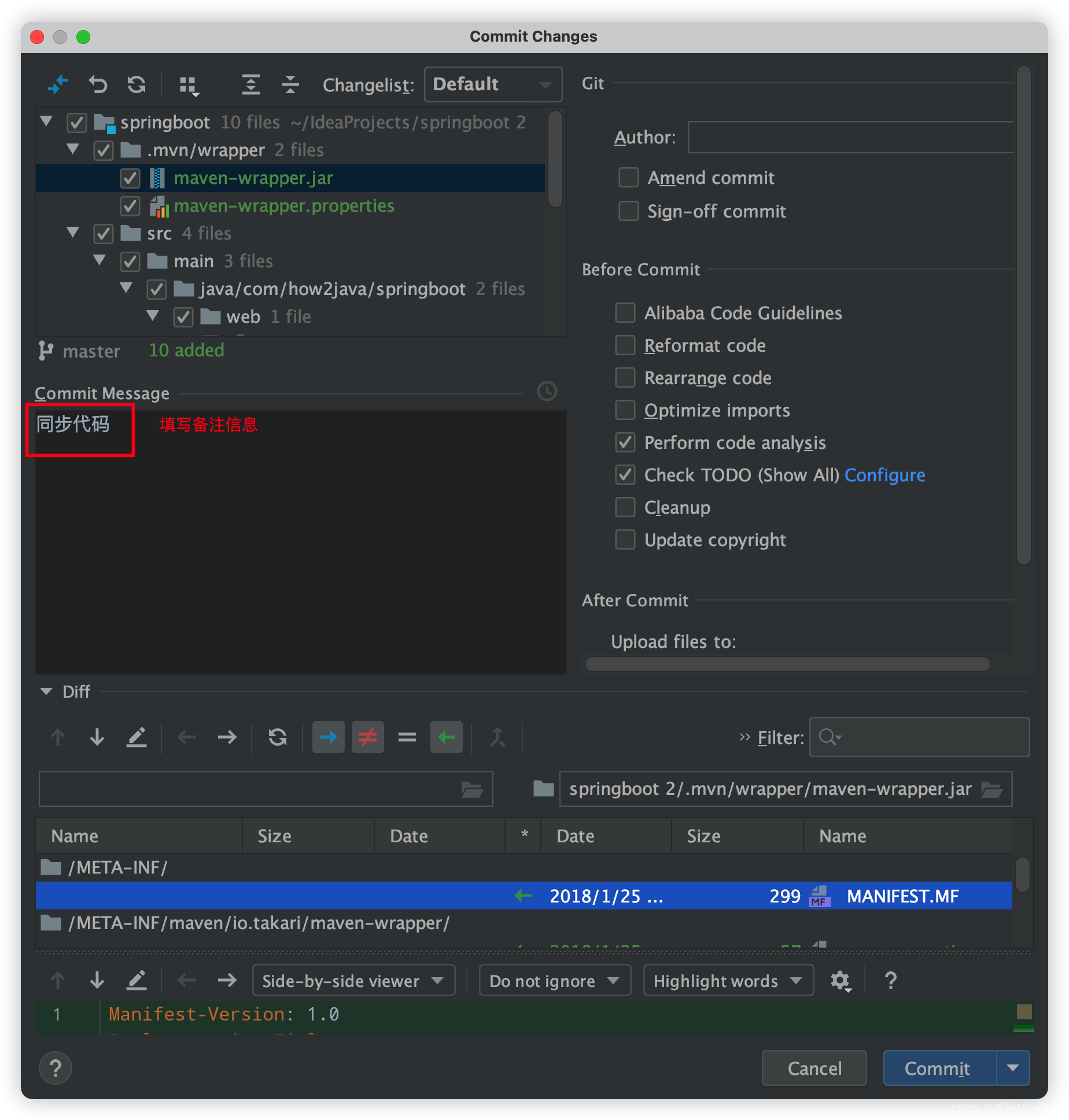Open Commit button dropdown arrow
Viewport: 1069px width, 1120px height.
point(1013,1068)
